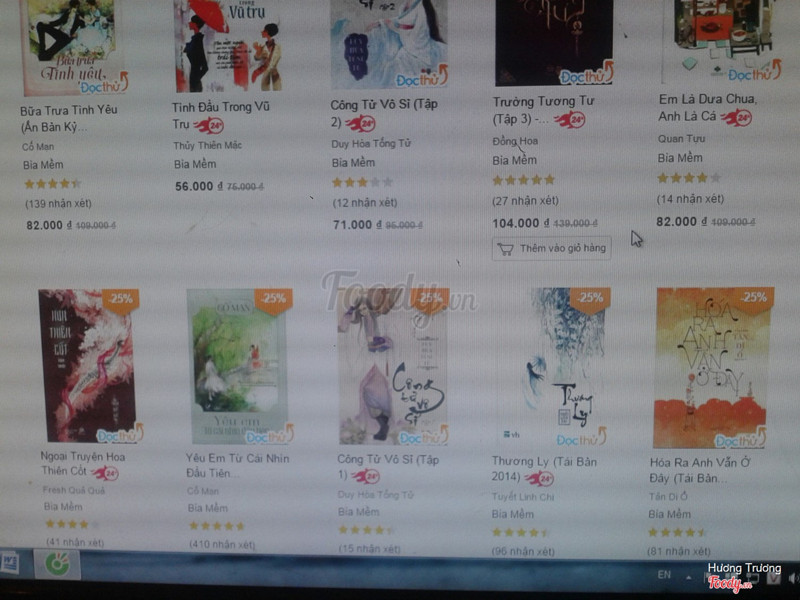800x600 pixels.
Task: Open the Thương Ly book cover thumbnail
Action: (x=564, y=366)
